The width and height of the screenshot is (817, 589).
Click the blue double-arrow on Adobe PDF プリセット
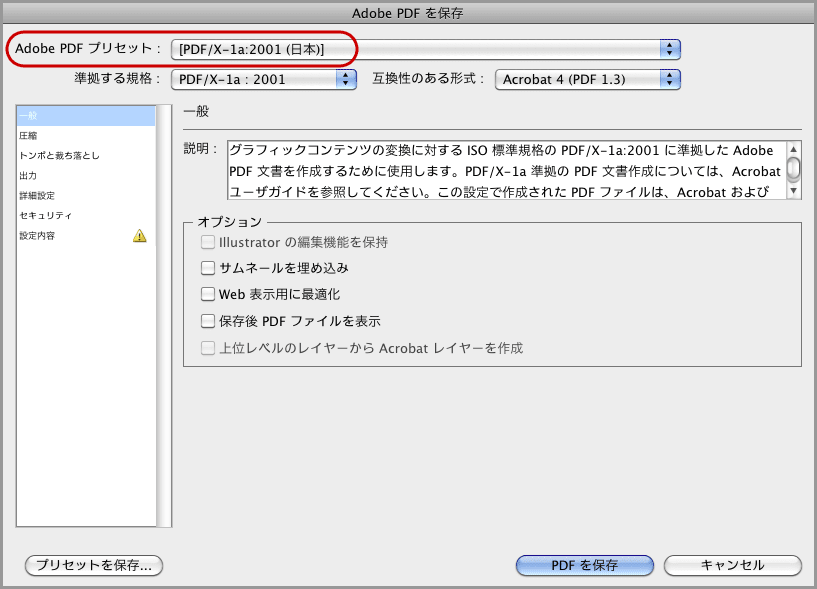tap(670, 48)
